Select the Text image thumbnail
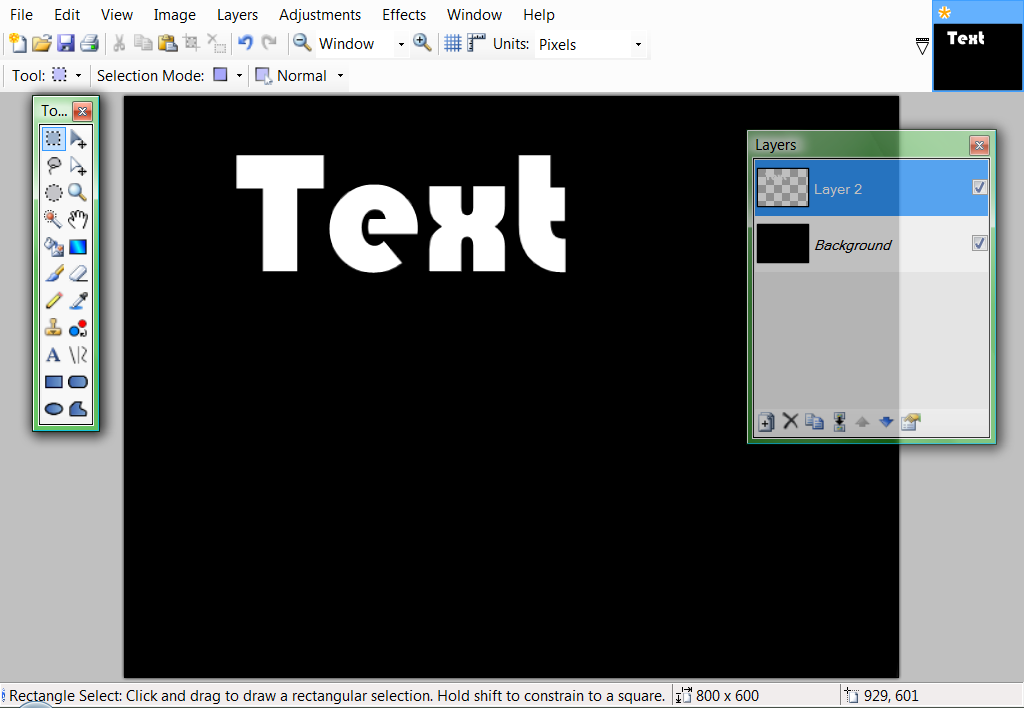Viewport: 1024px width, 708px height. coord(978,57)
